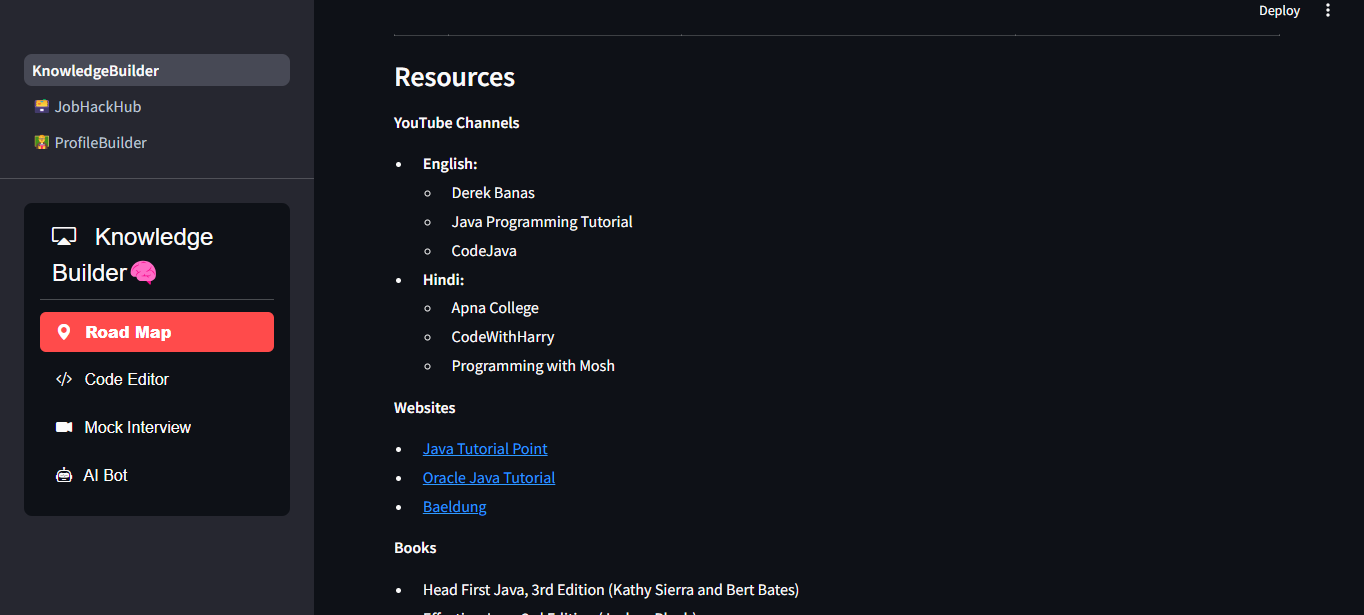1364x615 pixels.
Task: Click the Apna College list item
Action: click(495, 308)
